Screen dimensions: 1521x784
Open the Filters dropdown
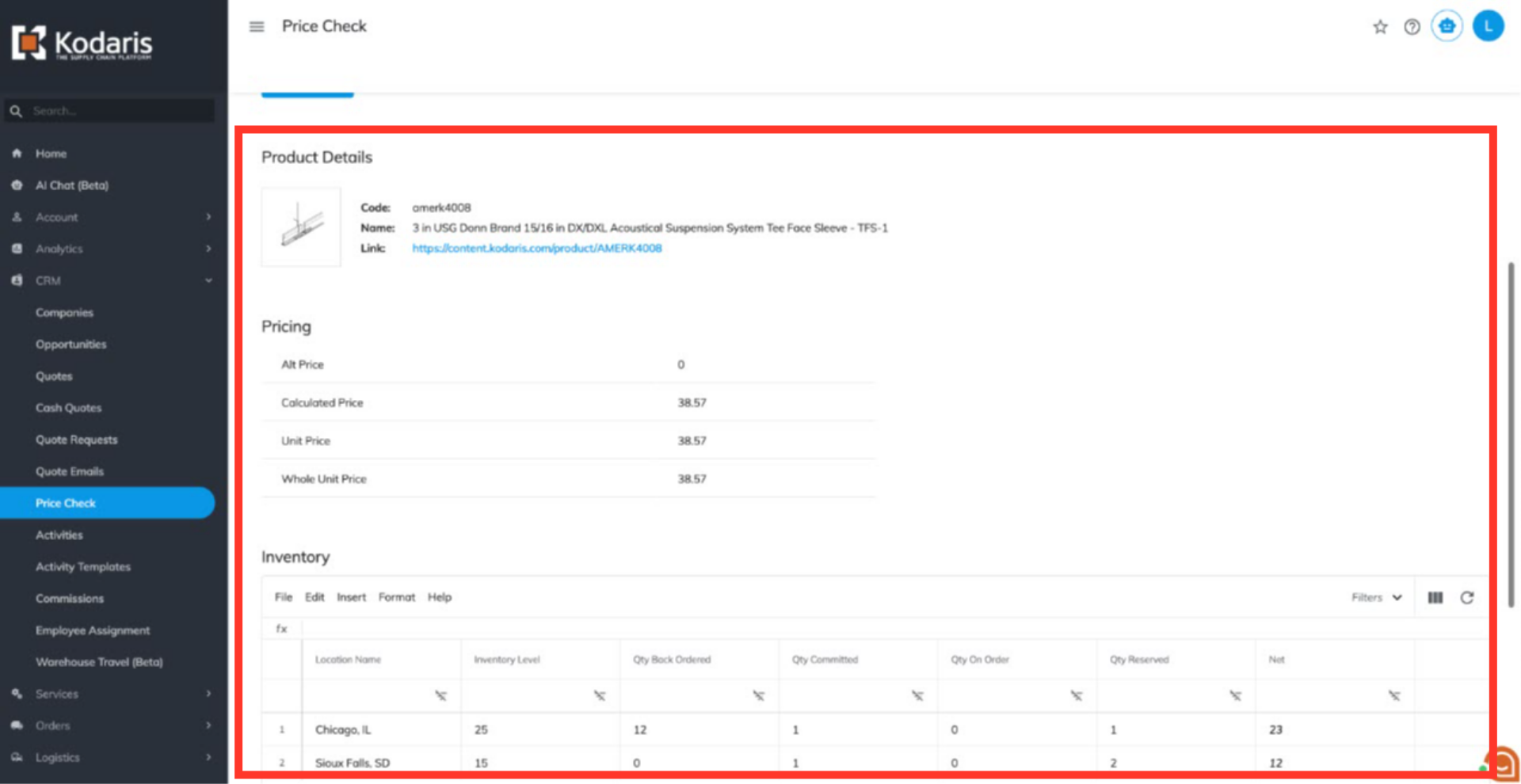[1377, 597]
